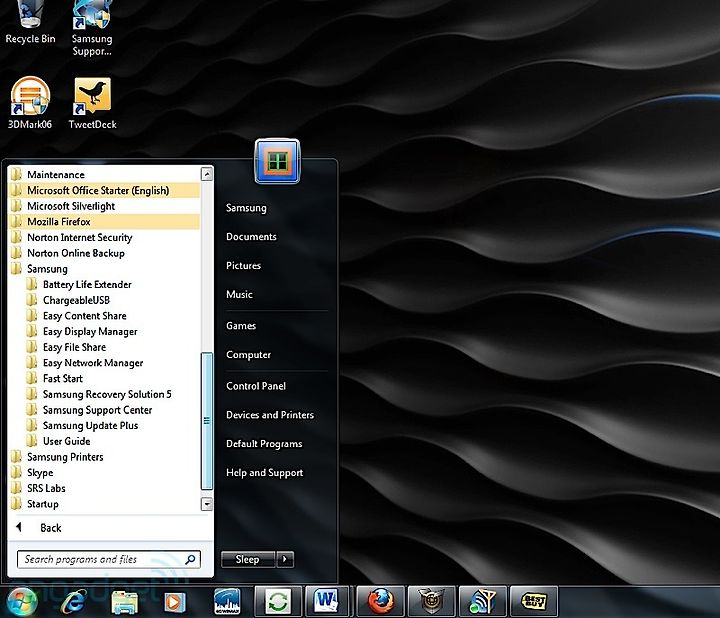Open the User Guide subfolder
This screenshot has height=618, width=720.
[x=104, y=441]
